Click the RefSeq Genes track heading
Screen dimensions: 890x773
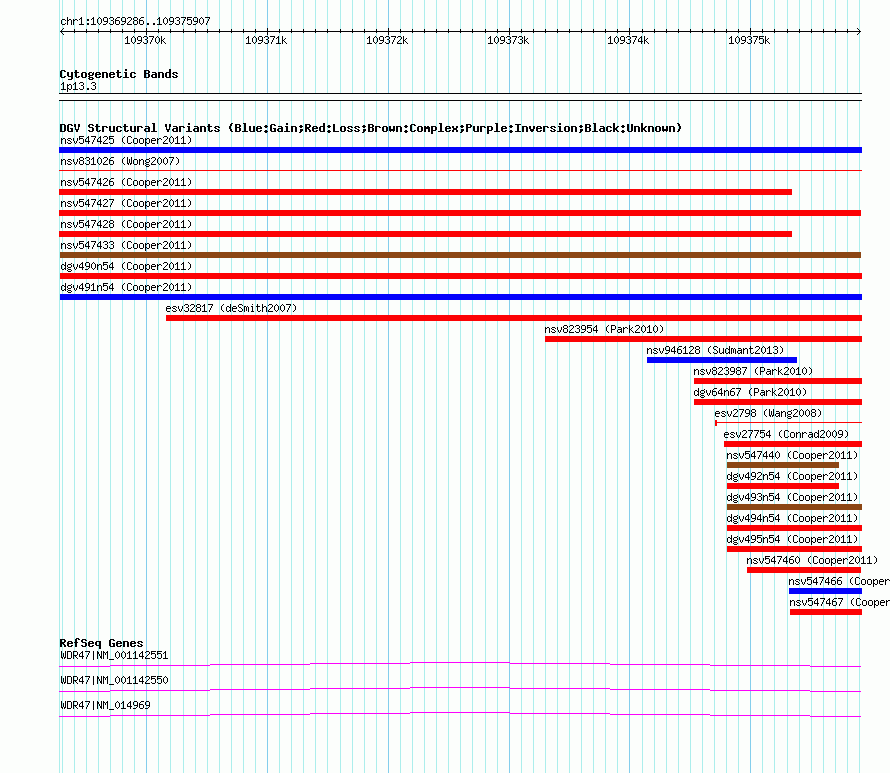(x=101, y=643)
